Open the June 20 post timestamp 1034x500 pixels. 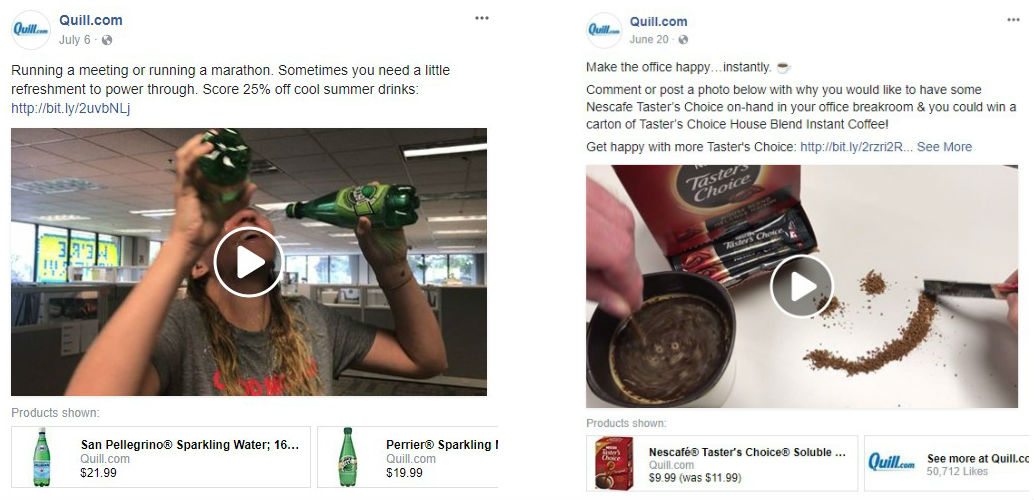point(648,40)
